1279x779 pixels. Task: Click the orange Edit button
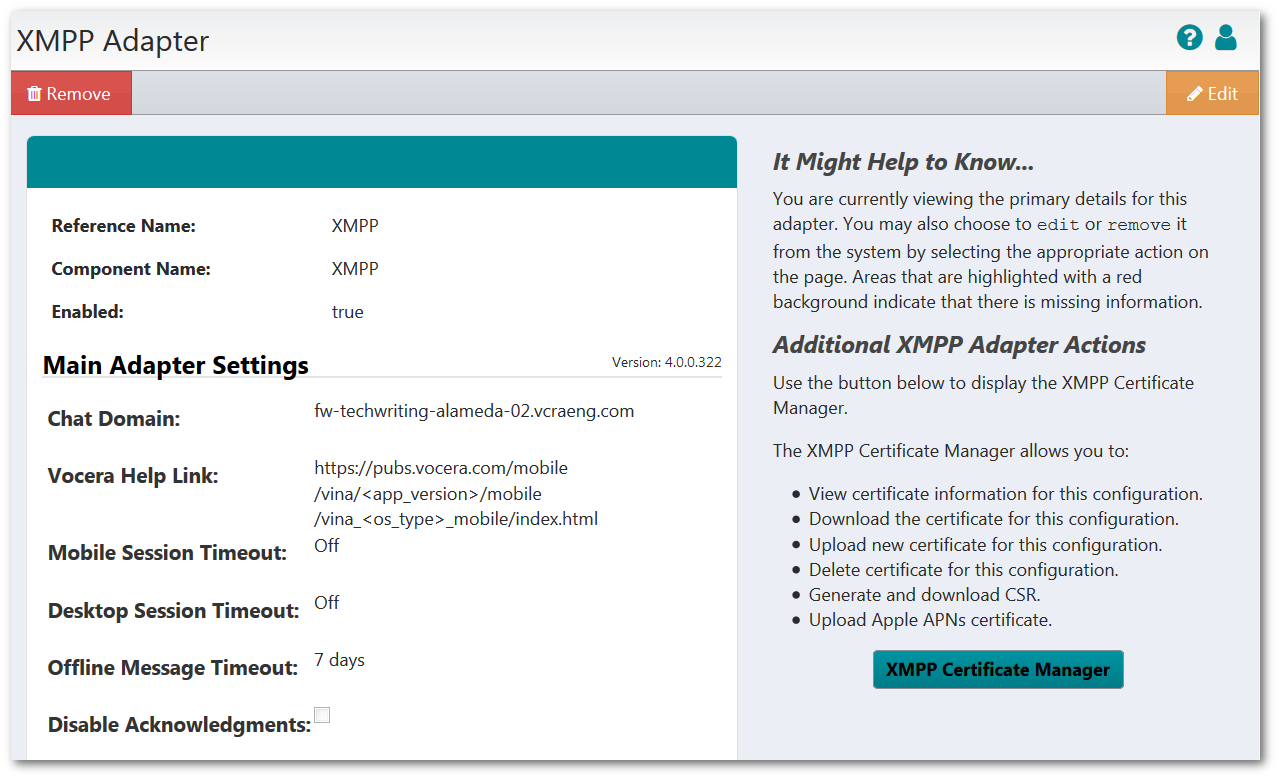click(1212, 93)
